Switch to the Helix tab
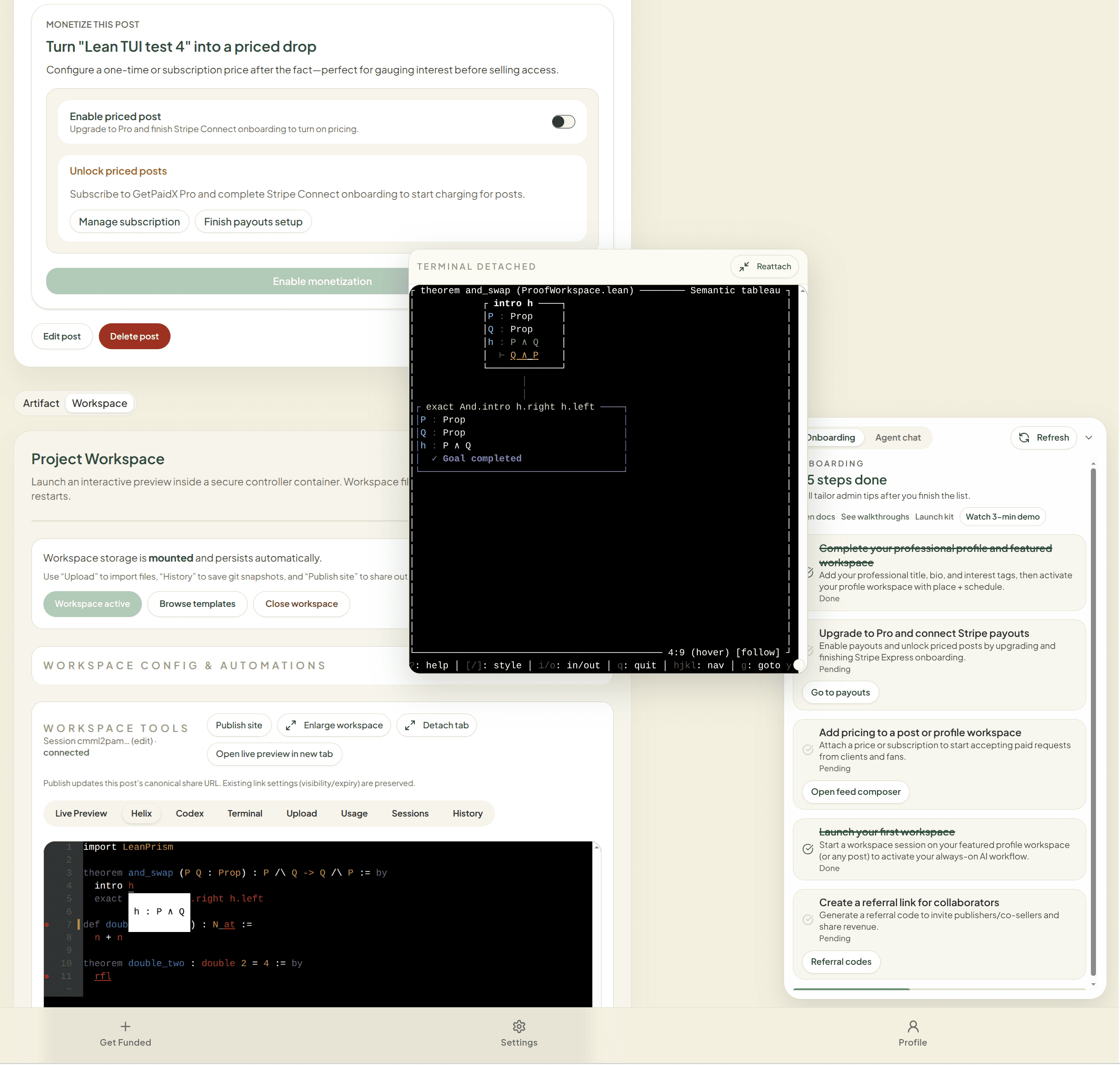Screen dimensions: 1120x1065 pos(141,813)
